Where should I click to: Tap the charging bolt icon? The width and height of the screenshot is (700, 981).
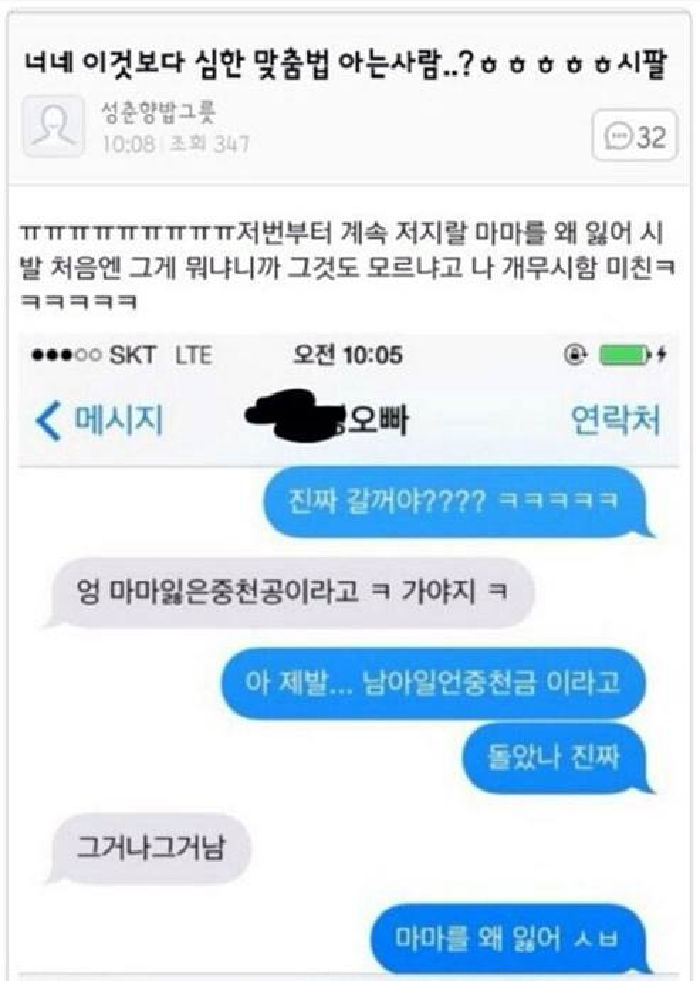(662, 355)
